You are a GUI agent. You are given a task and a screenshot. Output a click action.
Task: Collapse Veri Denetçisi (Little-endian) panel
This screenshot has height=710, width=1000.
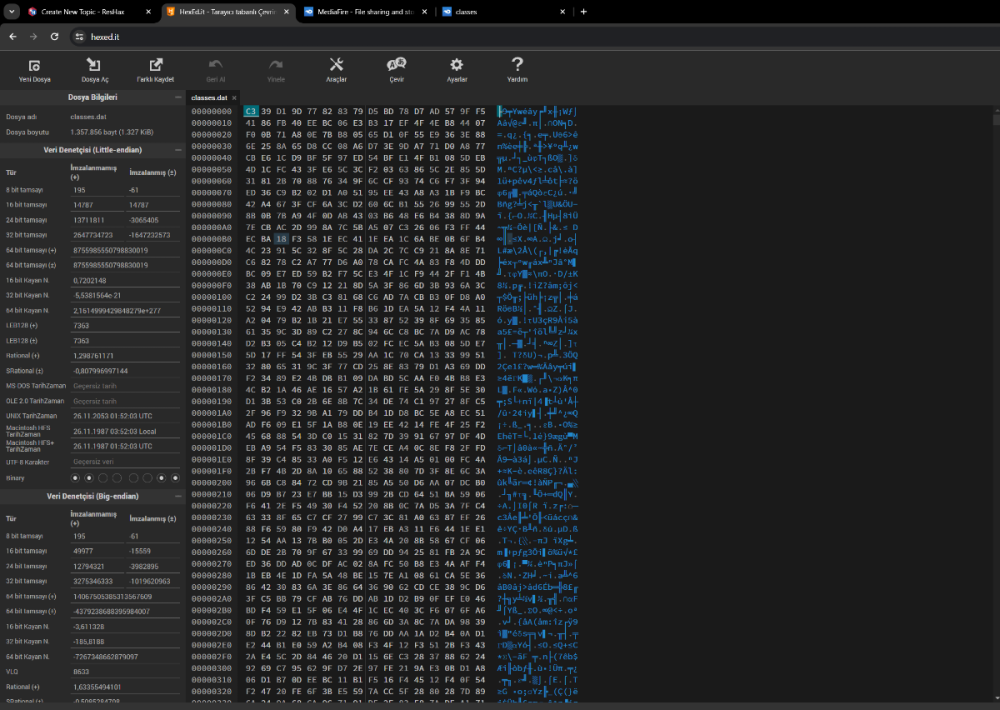coord(178,150)
